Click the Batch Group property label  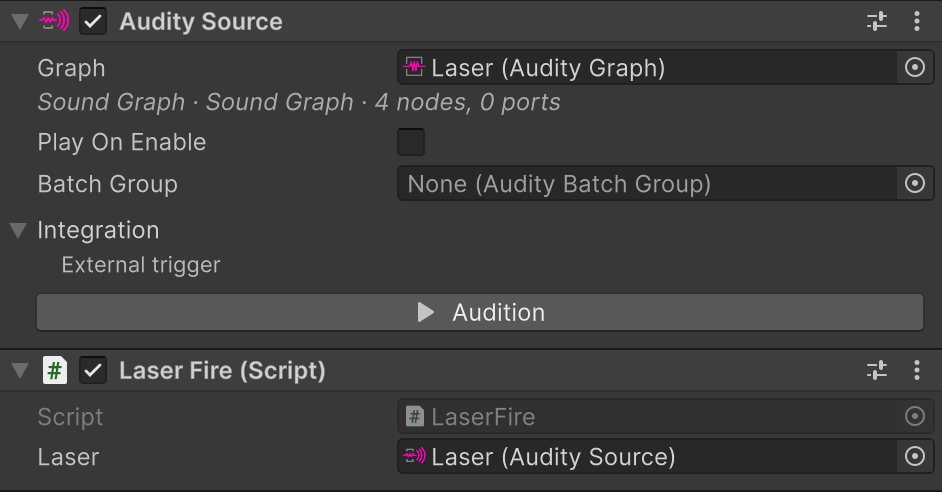point(108,184)
